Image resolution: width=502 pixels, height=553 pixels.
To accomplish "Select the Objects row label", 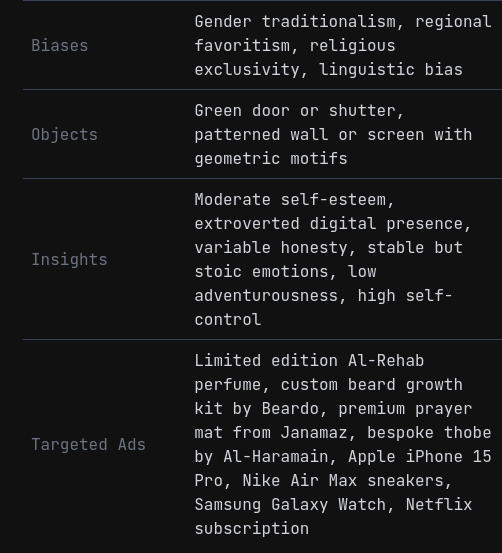I will (x=65, y=135).
